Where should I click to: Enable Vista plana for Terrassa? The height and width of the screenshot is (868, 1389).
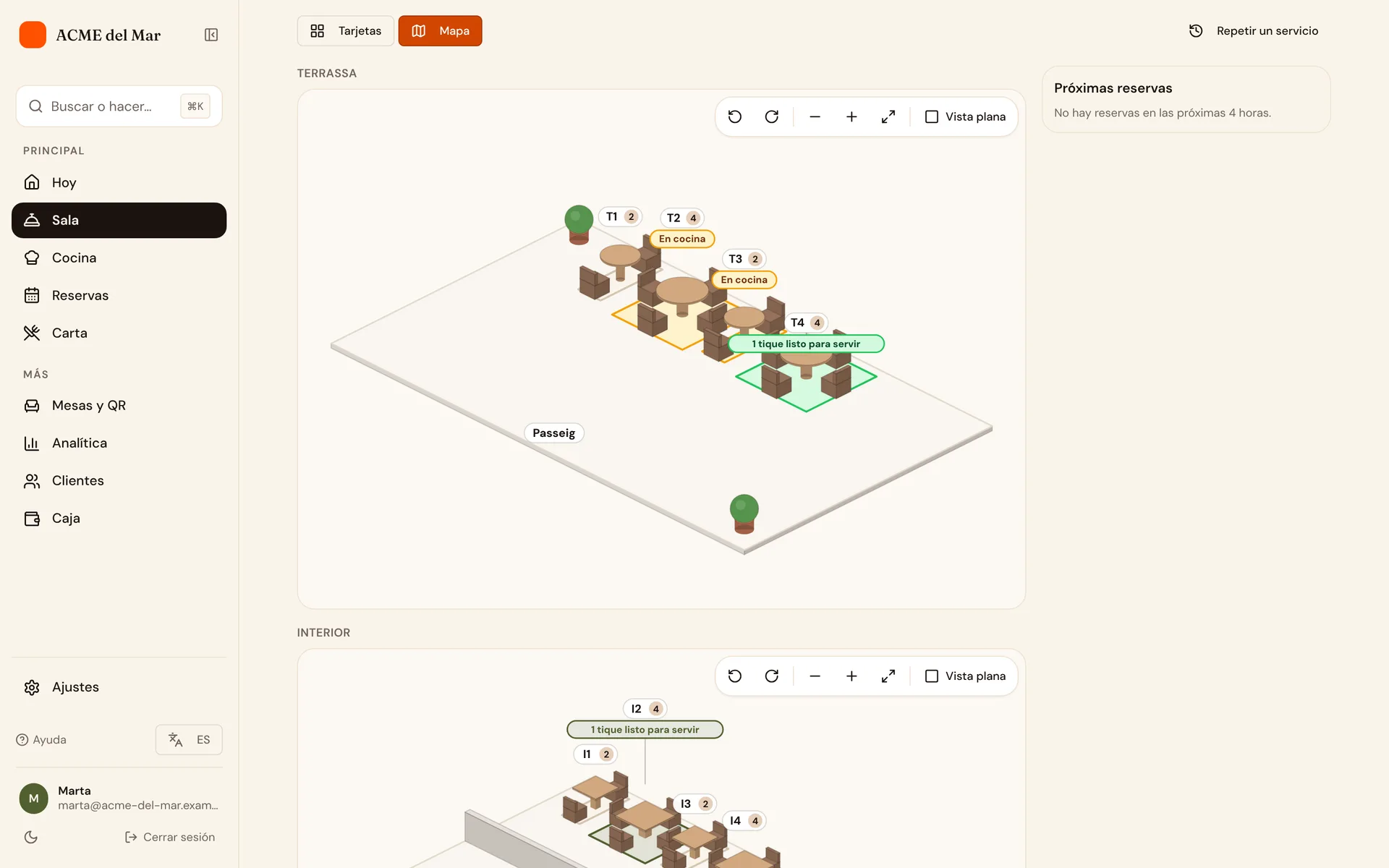(x=966, y=116)
